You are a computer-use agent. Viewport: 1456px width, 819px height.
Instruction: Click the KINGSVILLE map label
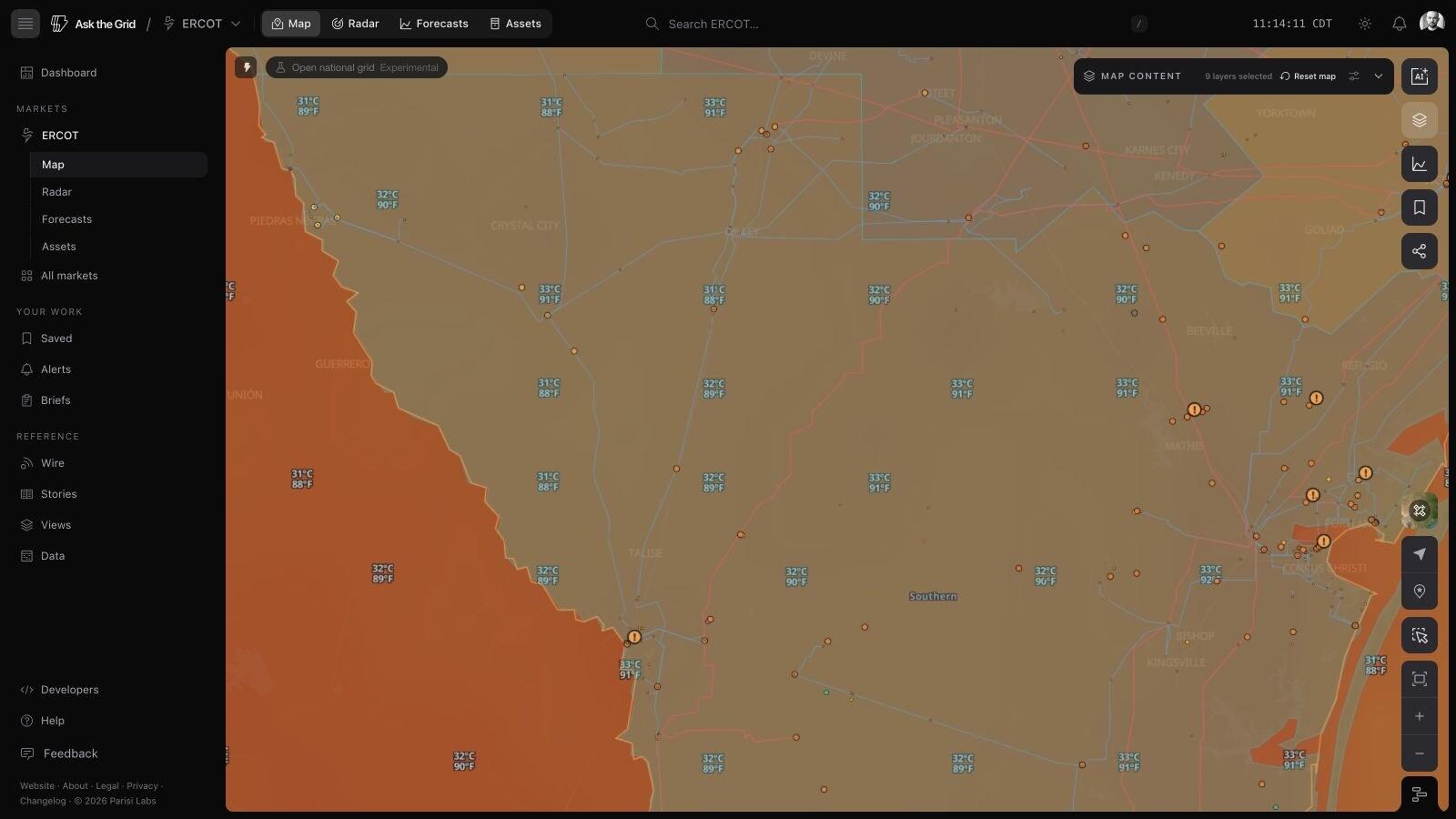coord(1177,662)
